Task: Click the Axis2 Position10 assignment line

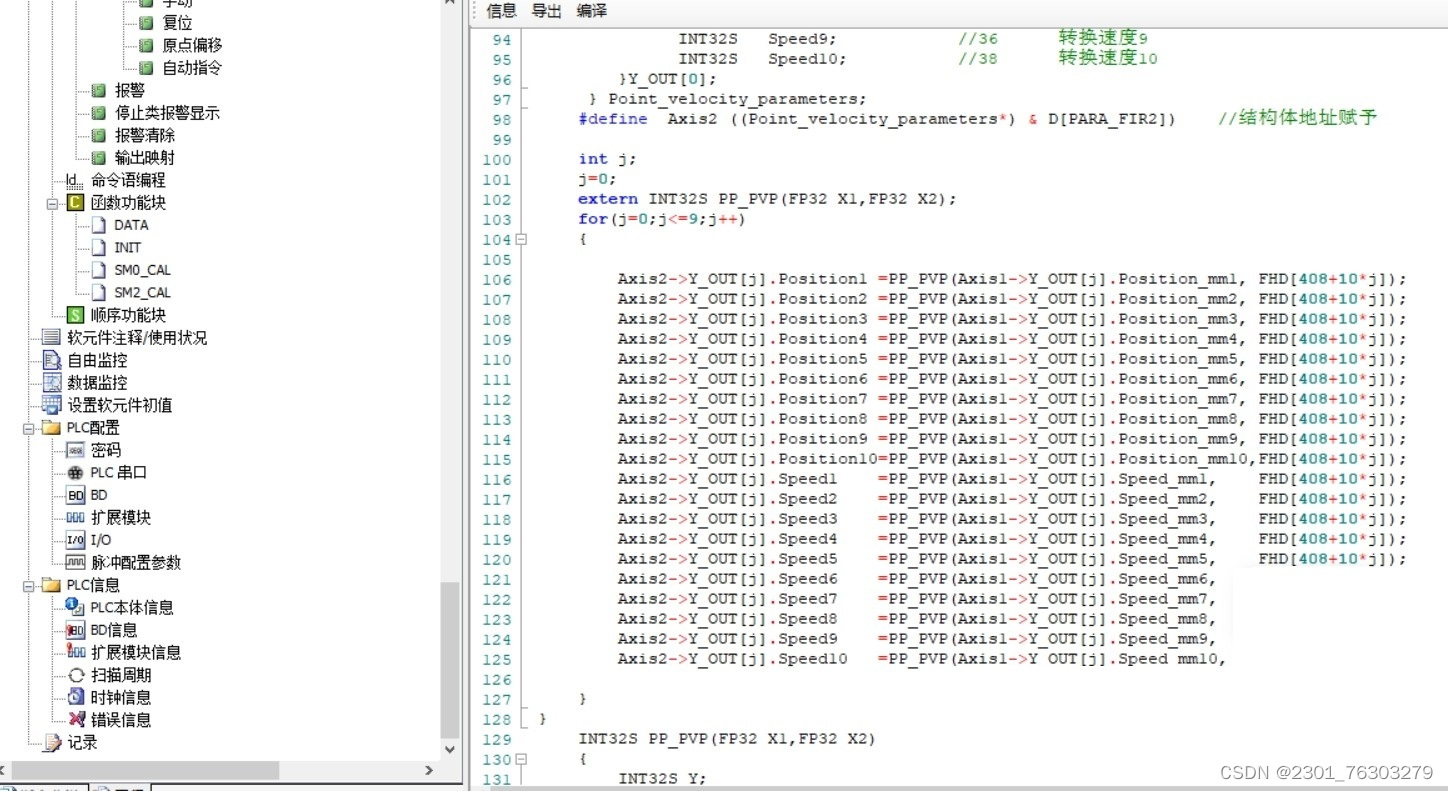Action: click(1012, 459)
